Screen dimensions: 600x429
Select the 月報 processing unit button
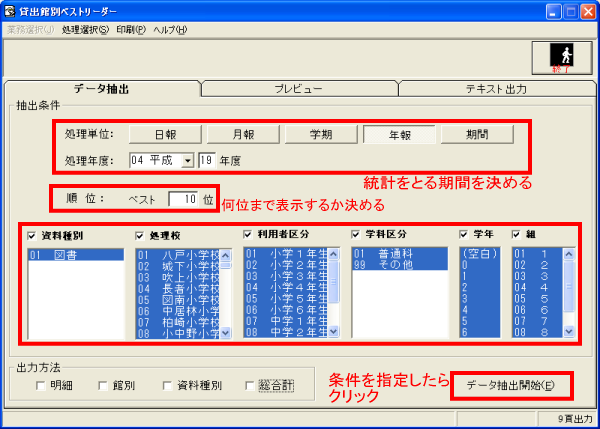click(x=243, y=135)
